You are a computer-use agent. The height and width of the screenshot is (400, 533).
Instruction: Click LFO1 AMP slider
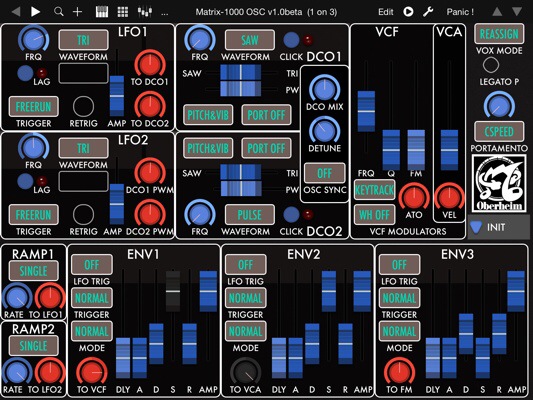pos(117,96)
